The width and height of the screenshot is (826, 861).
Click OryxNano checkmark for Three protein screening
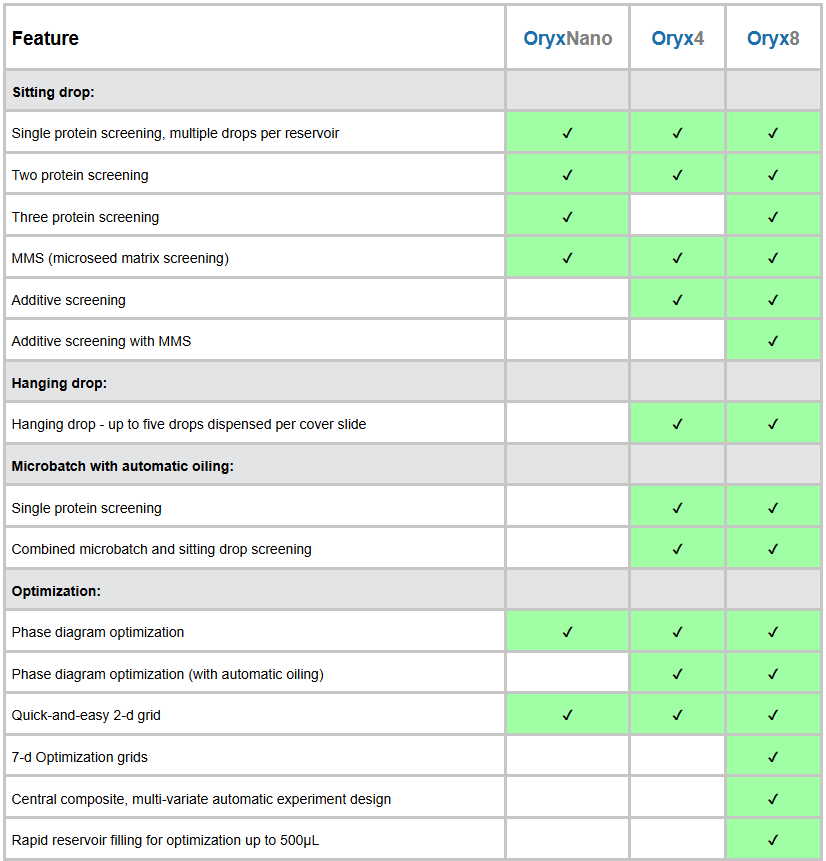(x=567, y=217)
